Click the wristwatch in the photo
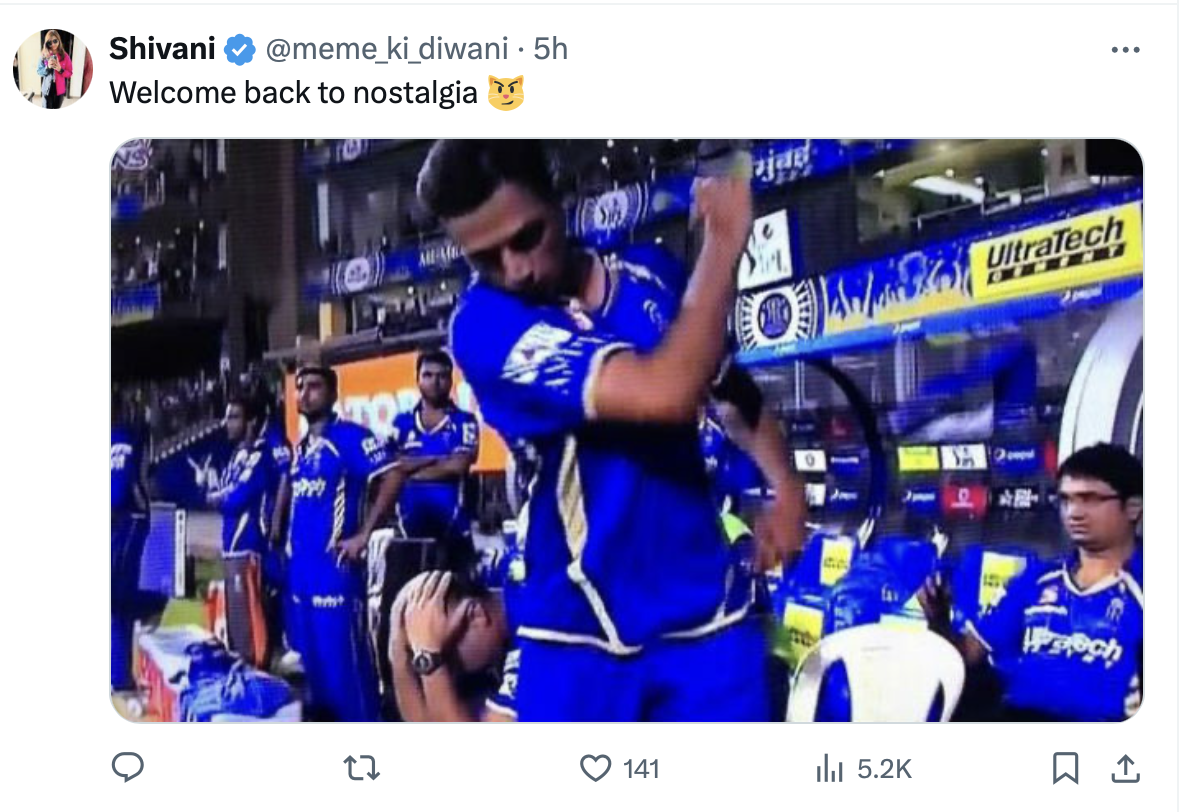1180x812 pixels. [427, 660]
